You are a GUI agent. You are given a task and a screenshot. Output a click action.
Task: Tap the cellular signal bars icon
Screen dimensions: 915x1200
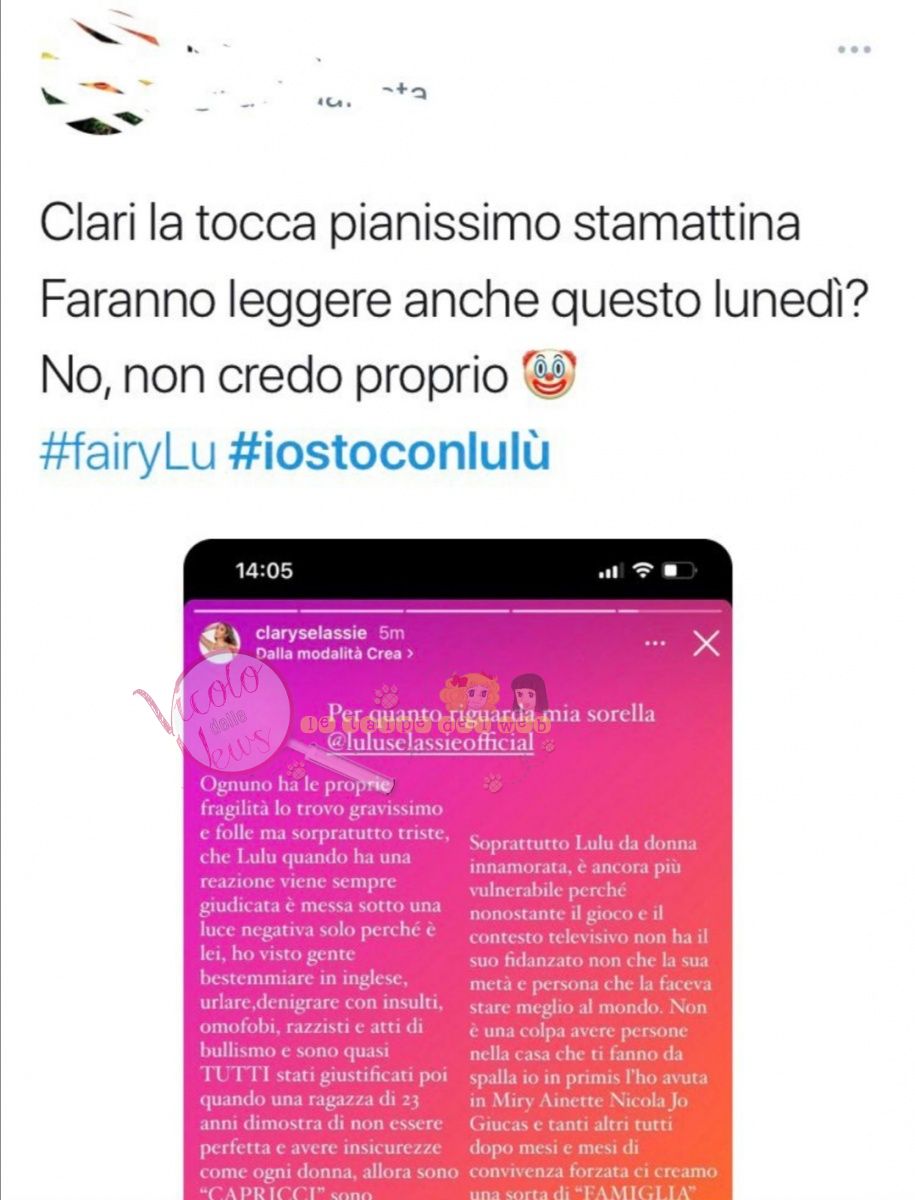610,571
